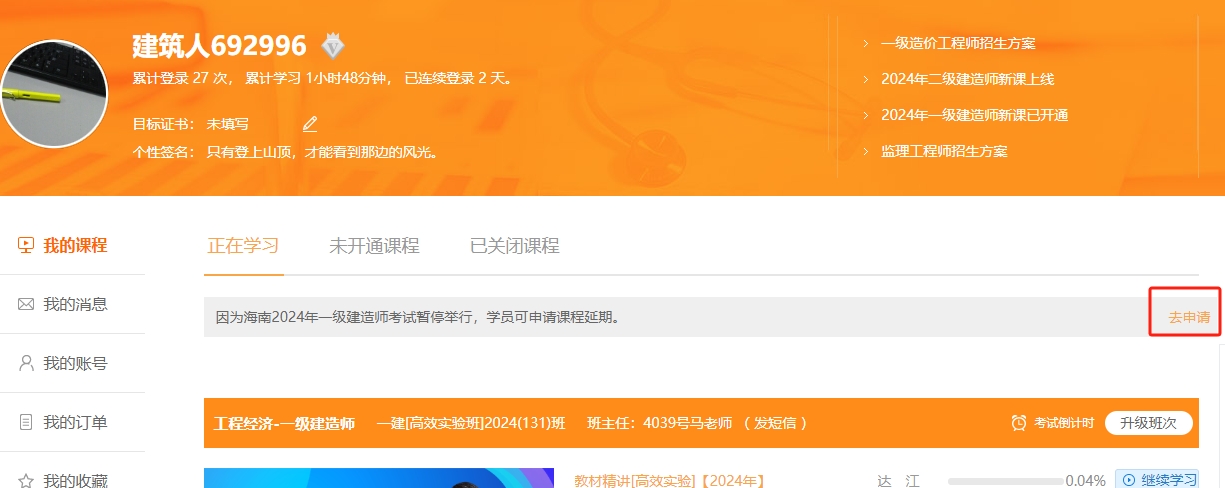
Task: Click the alarm clock 考试倒计时 icon
Action: click(x=1019, y=423)
